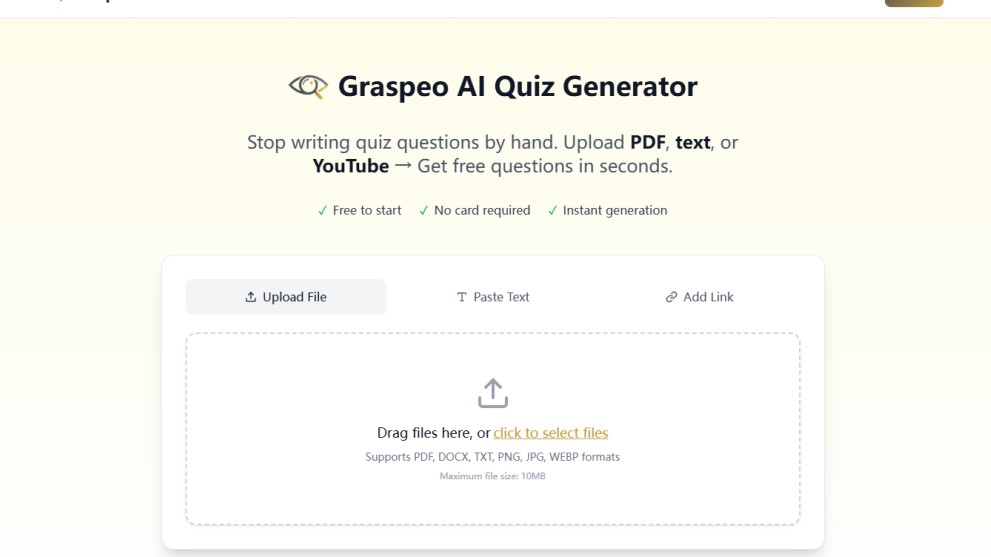This screenshot has height=557, width=991.
Task: Open the Paste Text tab
Action: click(x=493, y=297)
